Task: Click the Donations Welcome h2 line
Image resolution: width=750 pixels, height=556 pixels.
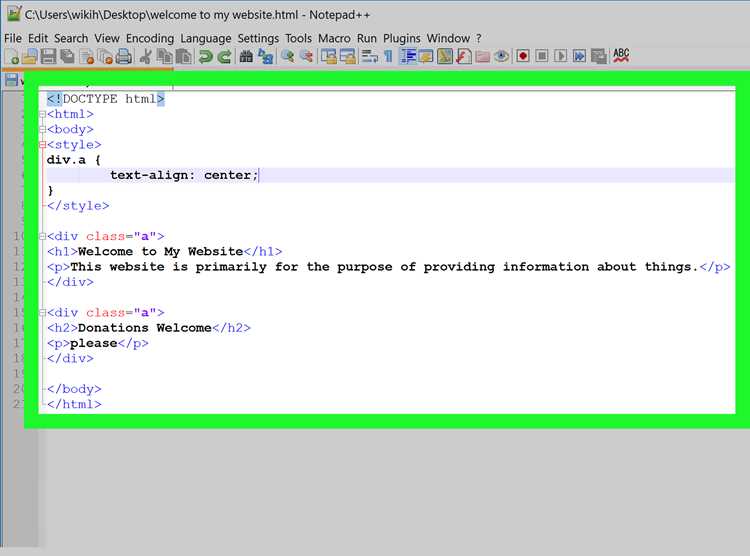Action: pyautogui.click(x=149, y=328)
